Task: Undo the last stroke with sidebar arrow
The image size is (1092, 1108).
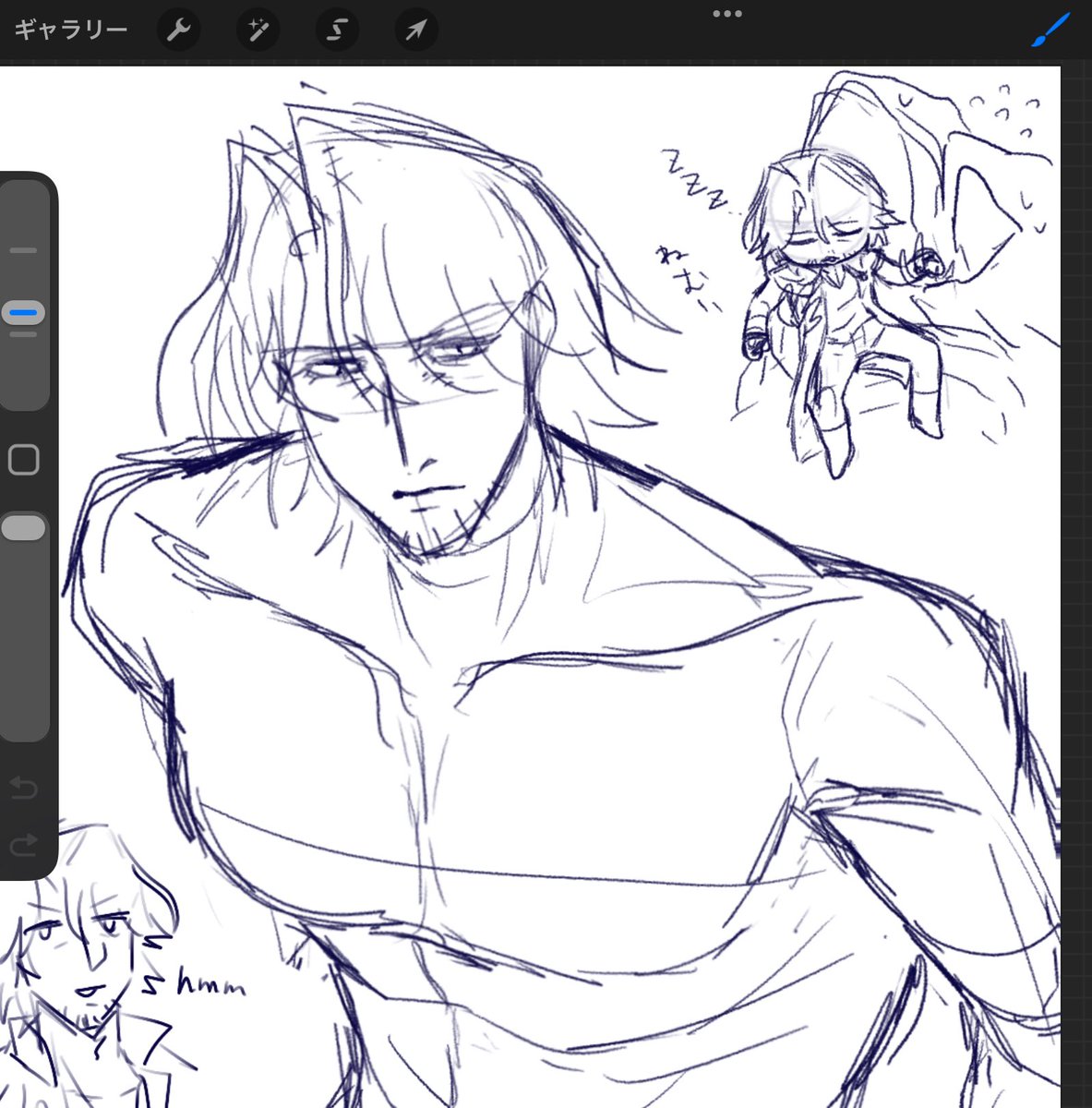Action: pos(23,788)
